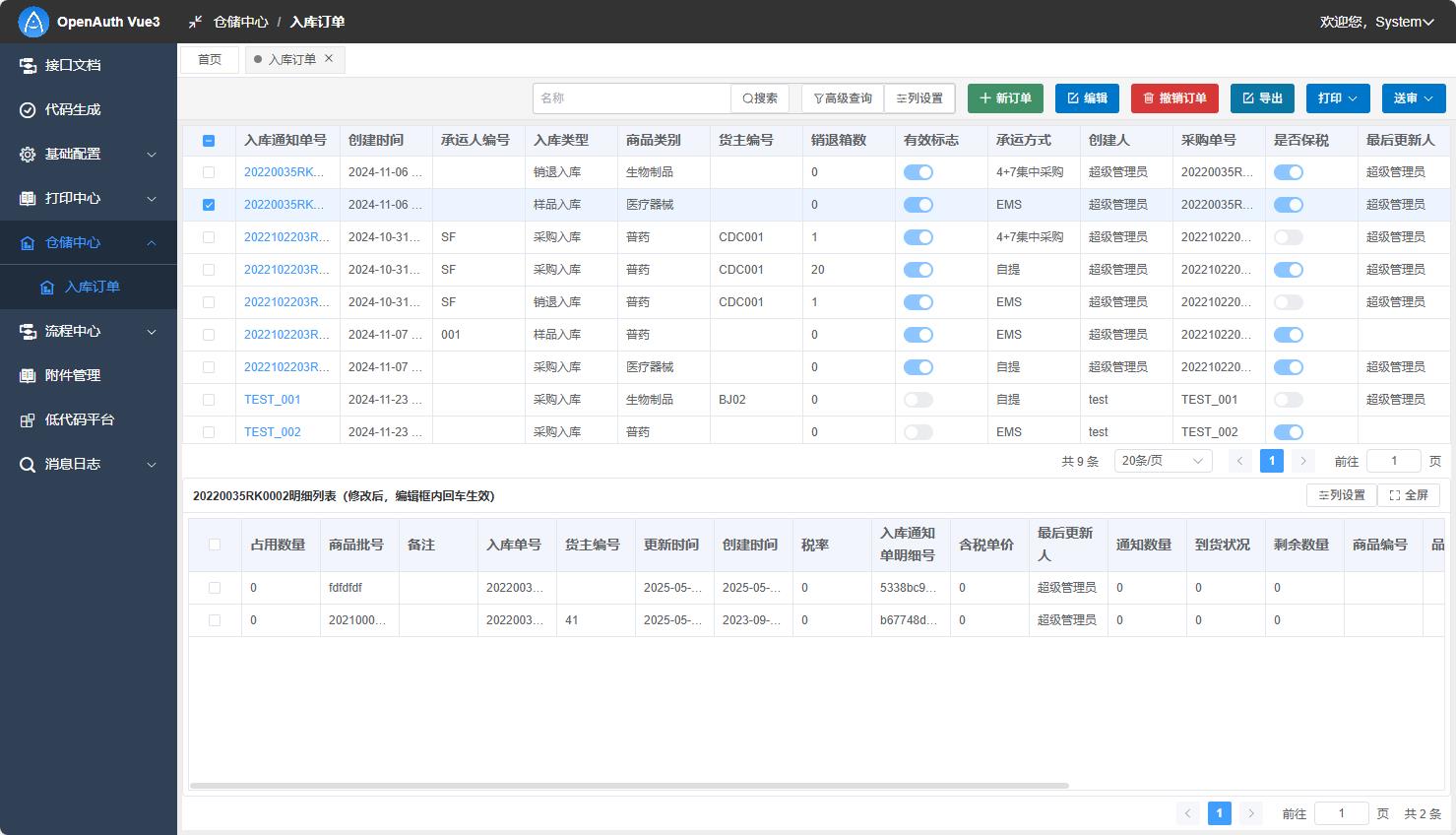Close the 入库订单 tab with X icon
Screen dimensions: 1456x835
click(x=329, y=59)
